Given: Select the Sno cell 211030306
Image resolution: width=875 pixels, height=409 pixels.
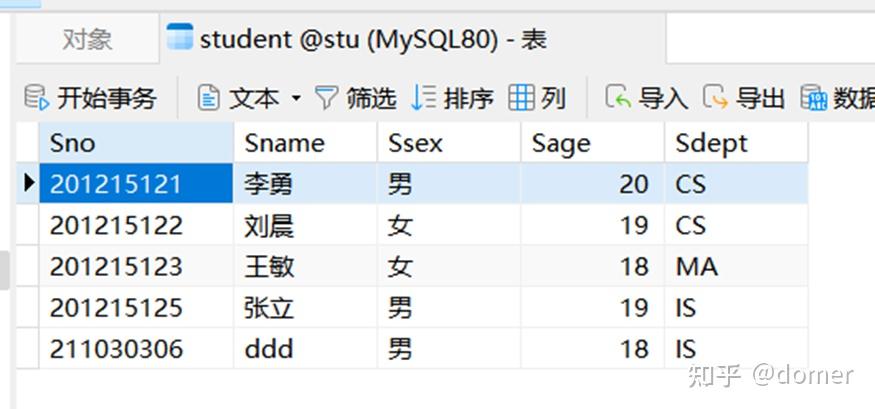Looking at the screenshot, I should (x=136, y=349).
